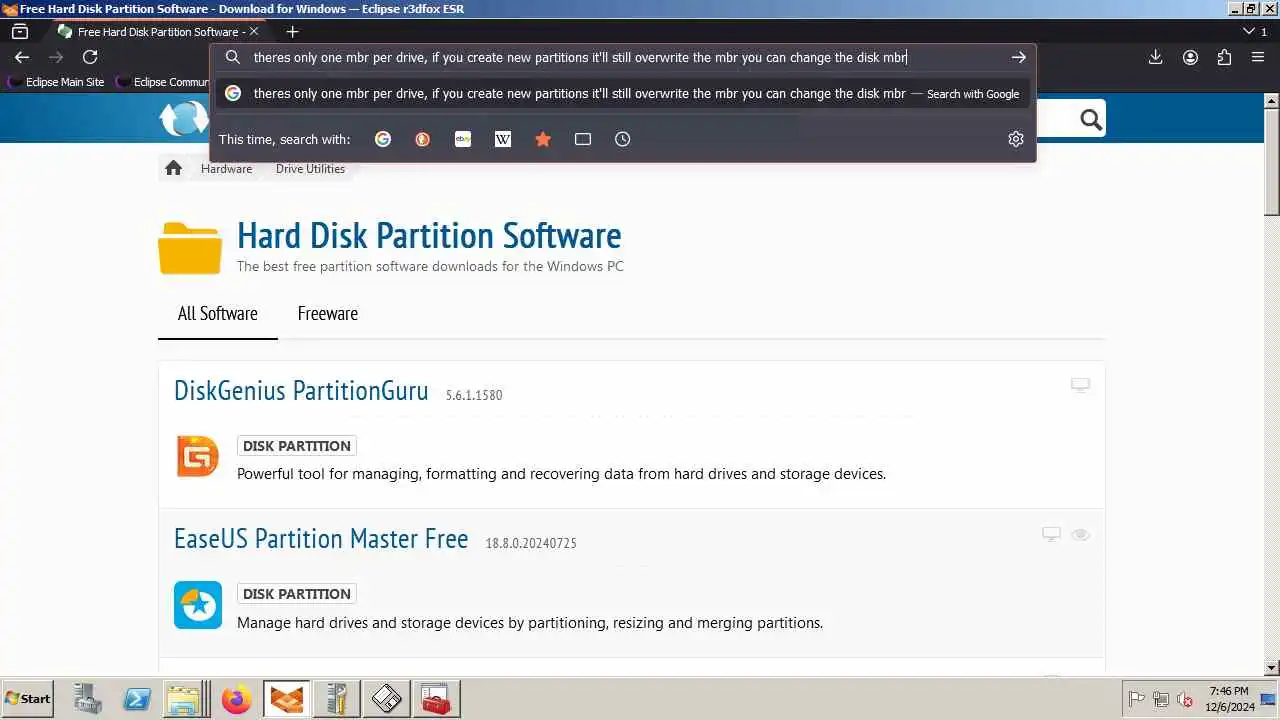This screenshot has height=720, width=1280.
Task: Click the muted volume tray icon
Action: [x=1185, y=699]
